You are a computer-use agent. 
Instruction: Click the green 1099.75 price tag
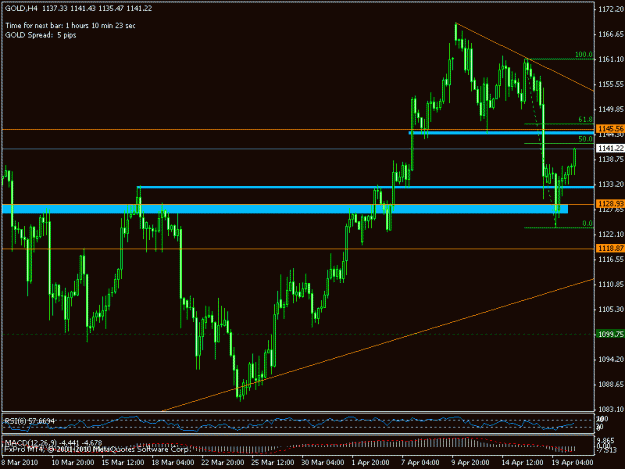click(610, 334)
